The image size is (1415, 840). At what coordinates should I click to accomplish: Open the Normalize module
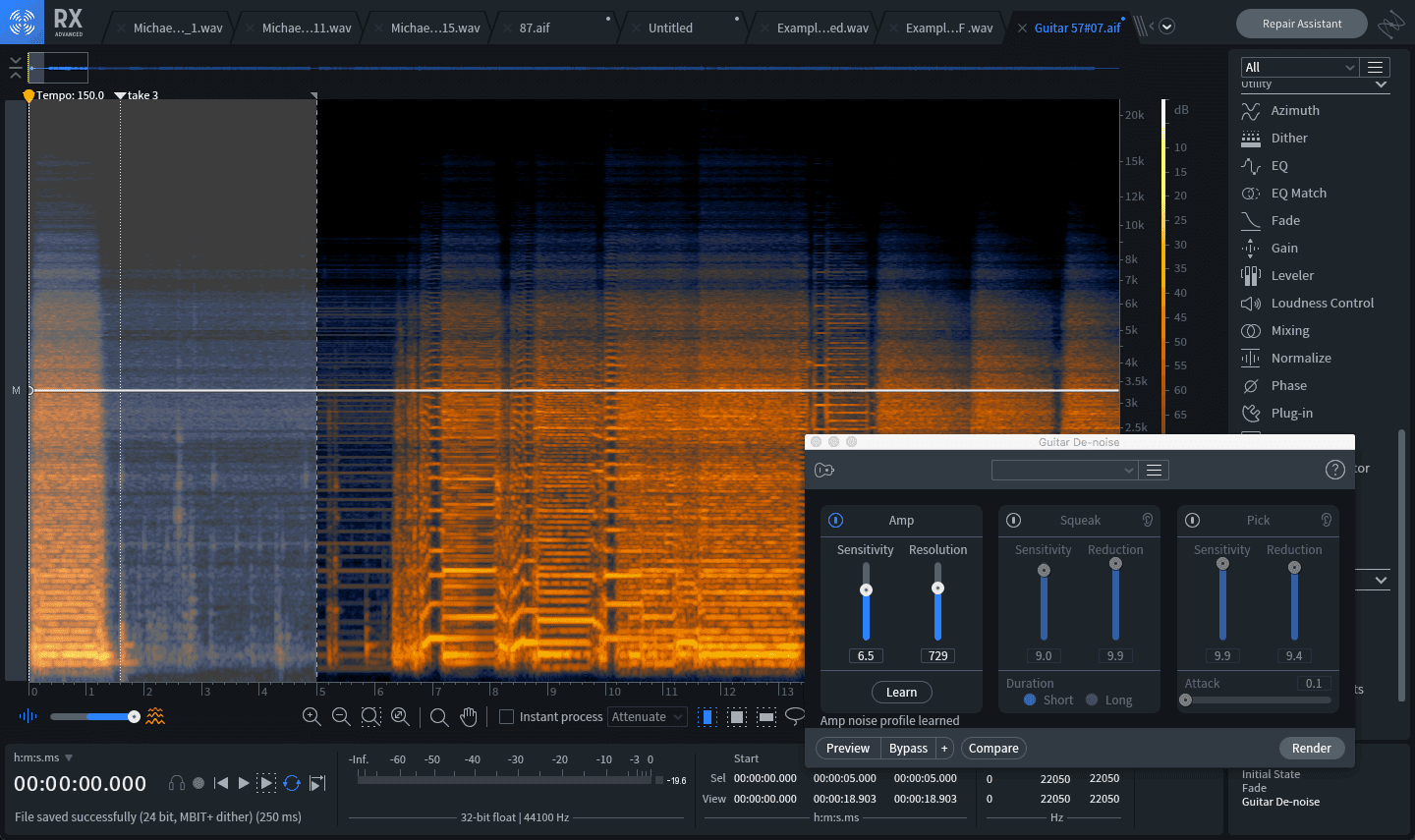pyautogui.click(x=1301, y=359)
